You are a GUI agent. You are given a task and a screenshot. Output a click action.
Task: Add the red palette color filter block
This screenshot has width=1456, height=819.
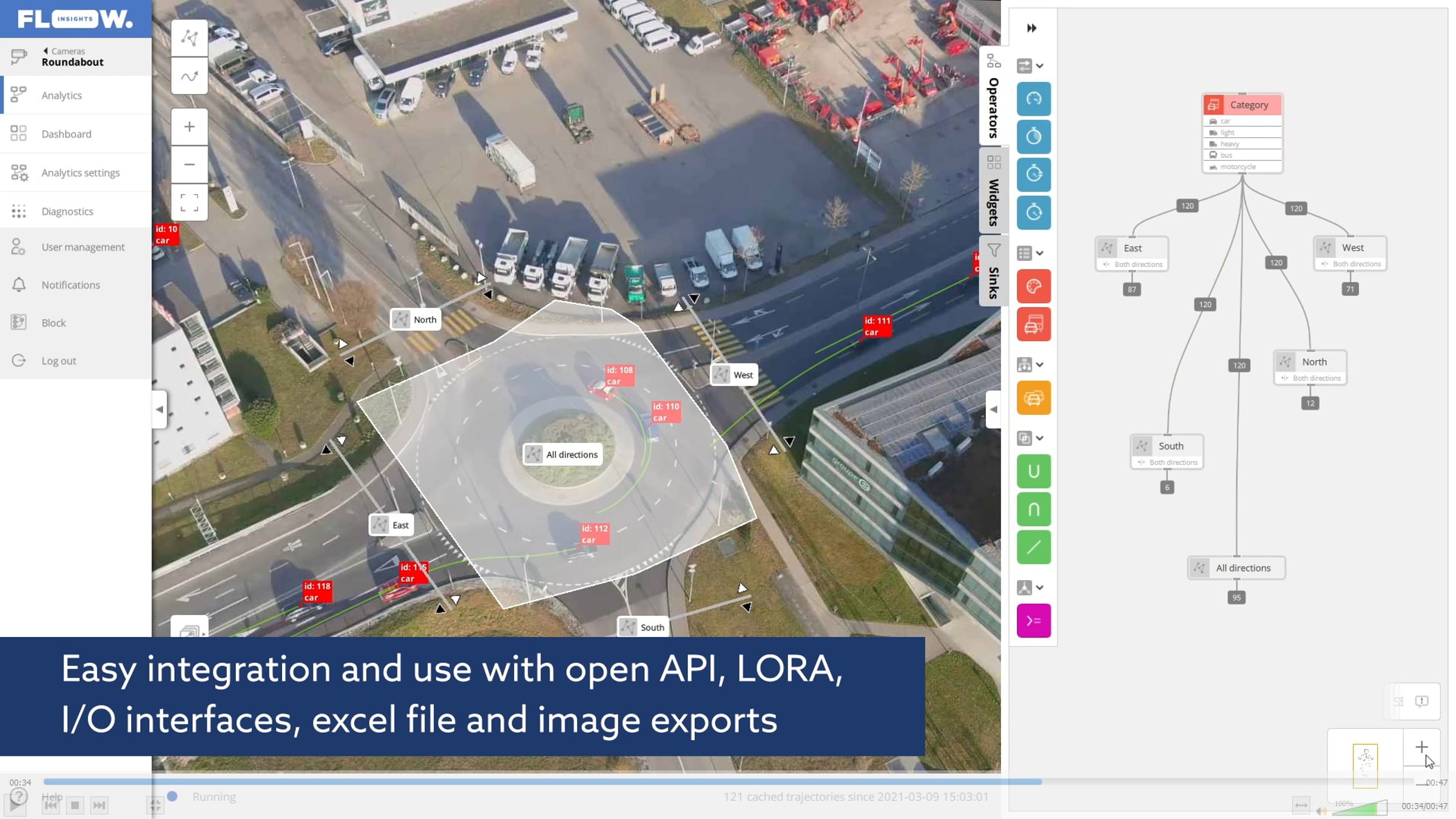[x=1033, y=286]
